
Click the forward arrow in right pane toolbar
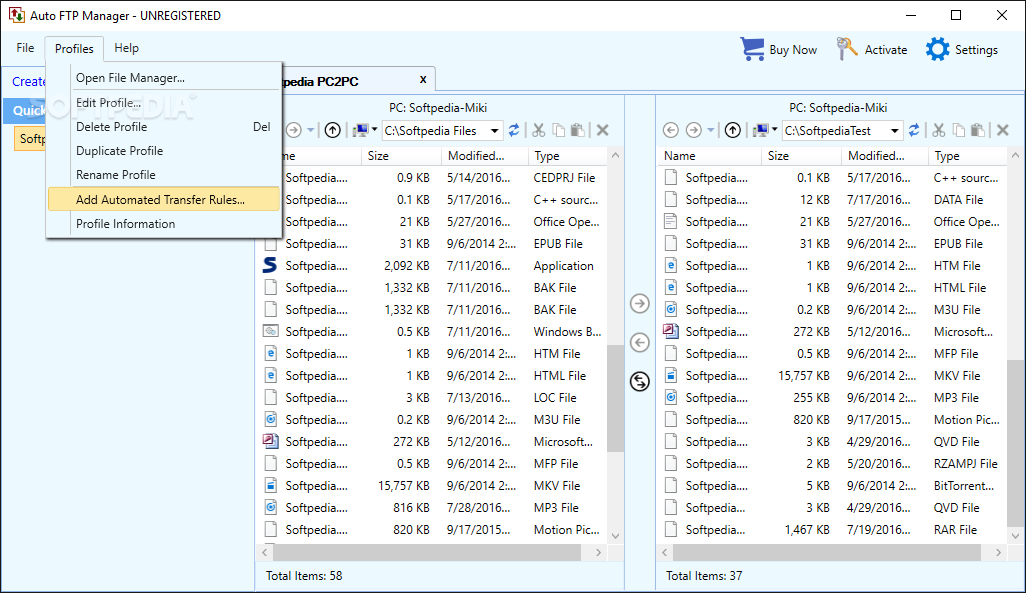694,130
